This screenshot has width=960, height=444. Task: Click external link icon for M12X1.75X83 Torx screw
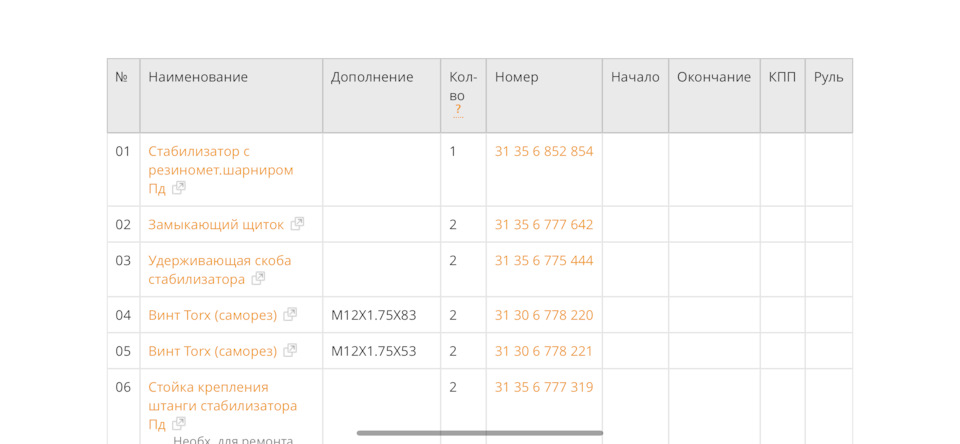tap(290, 315)
